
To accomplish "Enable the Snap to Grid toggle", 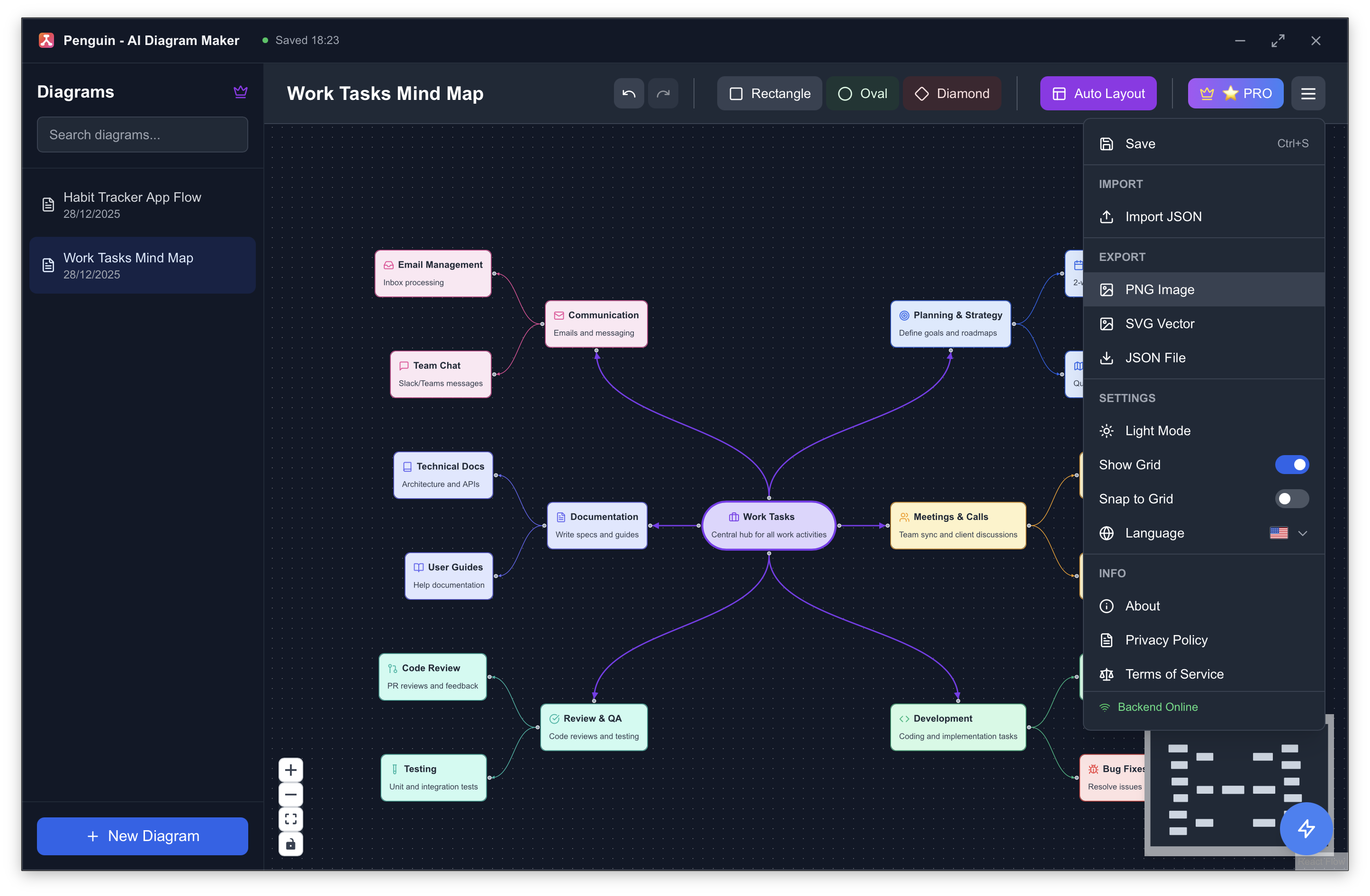I will click(1292, 499).
